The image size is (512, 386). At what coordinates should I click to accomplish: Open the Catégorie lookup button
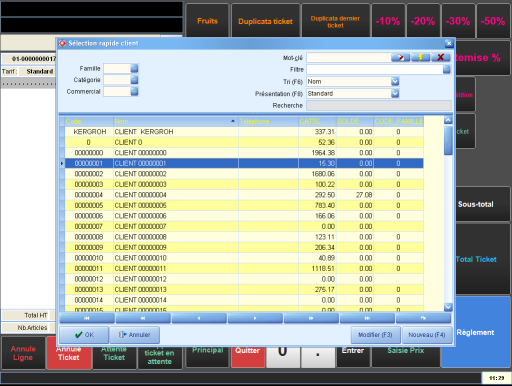point(134,80)
